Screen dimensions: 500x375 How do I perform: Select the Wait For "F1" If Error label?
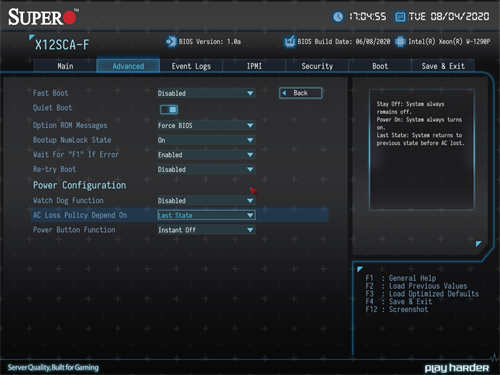[x=76, y=155]
